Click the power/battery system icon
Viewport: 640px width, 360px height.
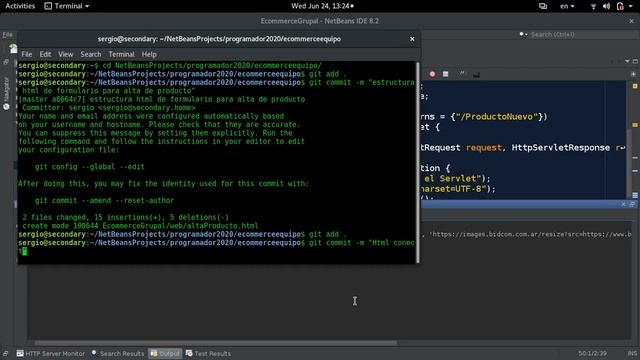[620, 6]
